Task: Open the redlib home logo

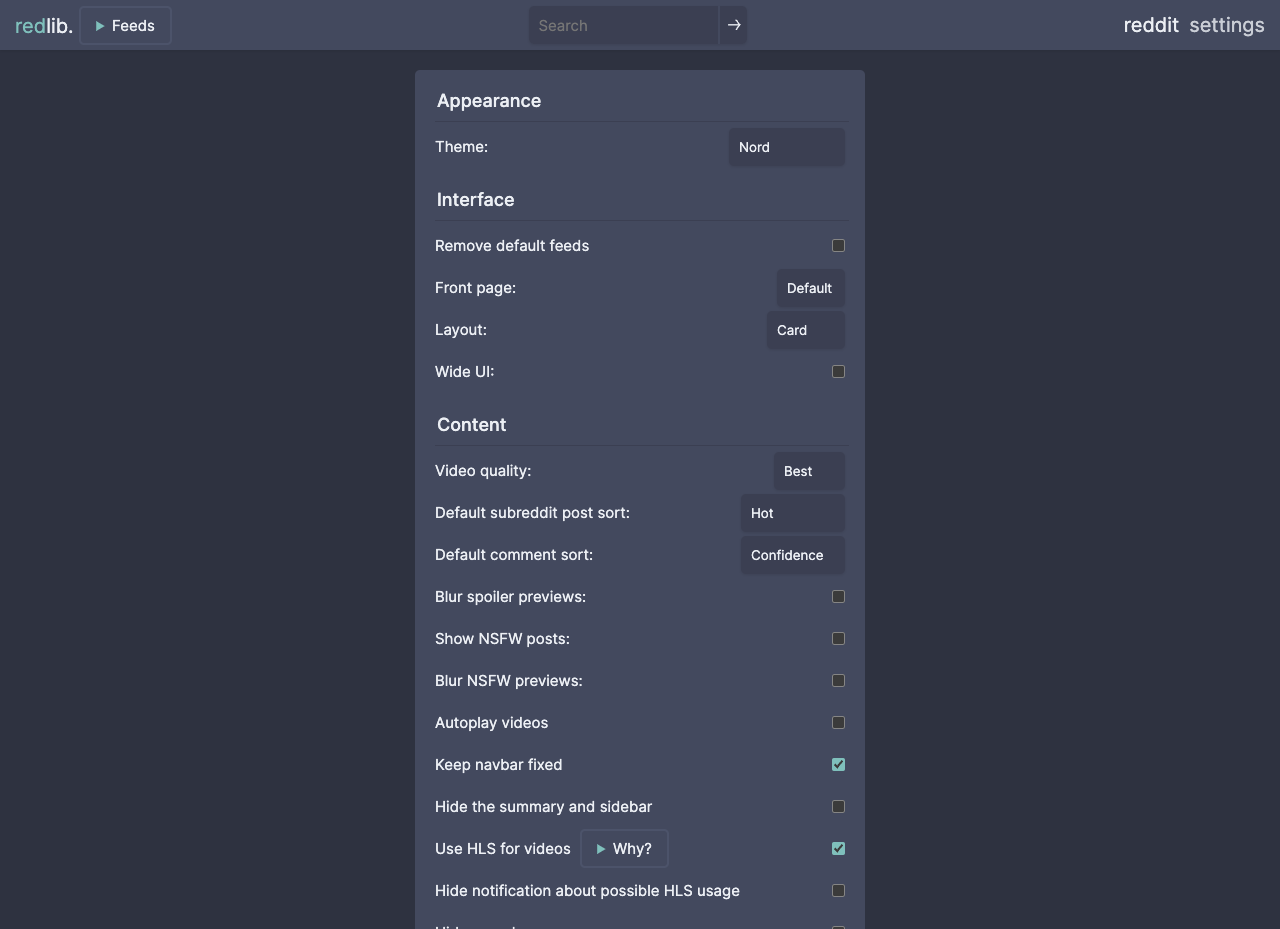Action: pos(44,26)
